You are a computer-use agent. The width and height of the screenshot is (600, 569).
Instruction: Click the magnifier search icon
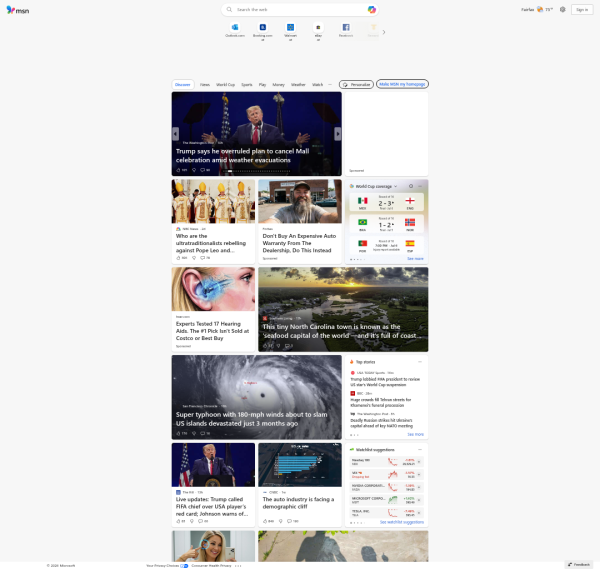229,10
